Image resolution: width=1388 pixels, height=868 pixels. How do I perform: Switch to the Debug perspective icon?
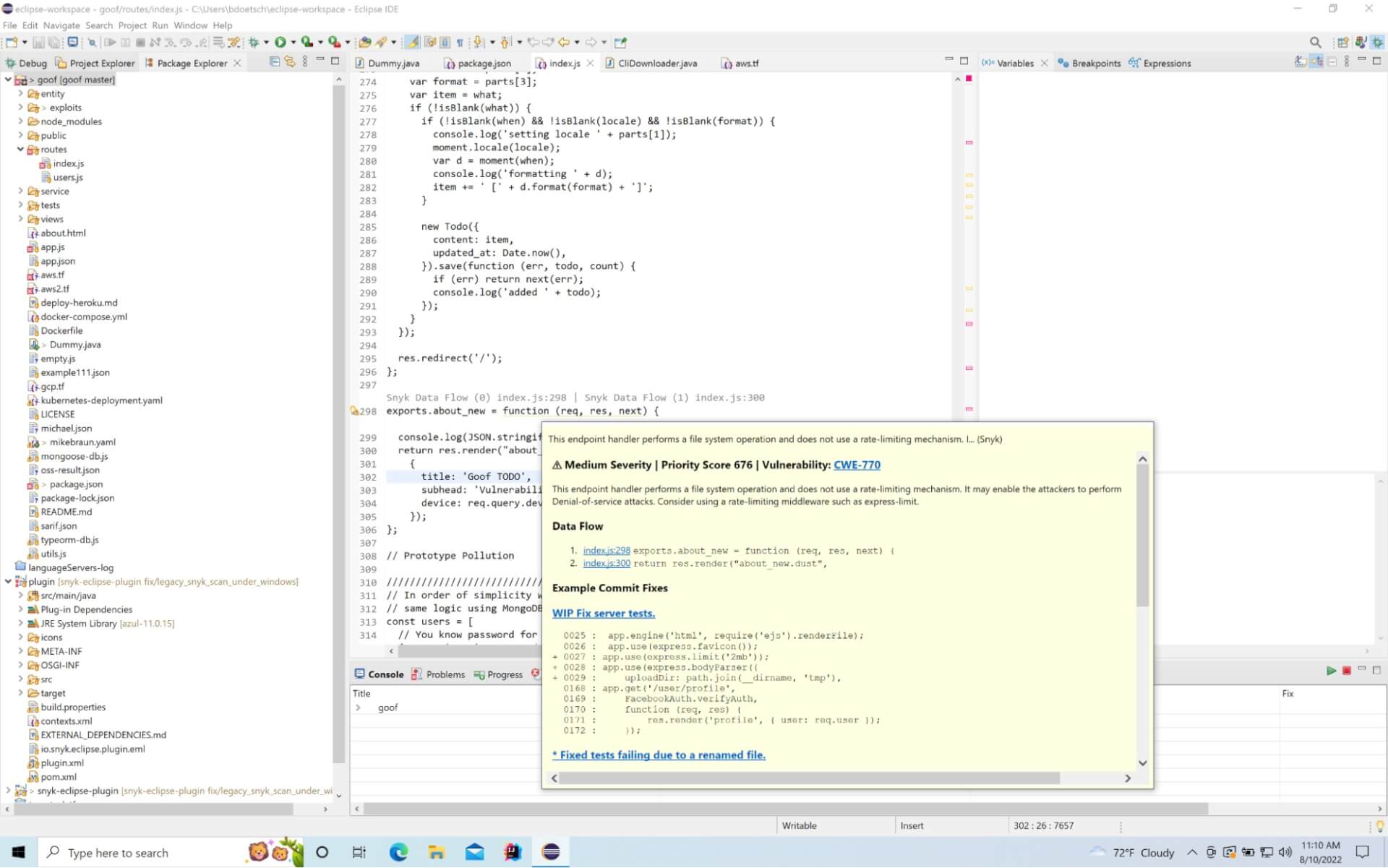1378,43
